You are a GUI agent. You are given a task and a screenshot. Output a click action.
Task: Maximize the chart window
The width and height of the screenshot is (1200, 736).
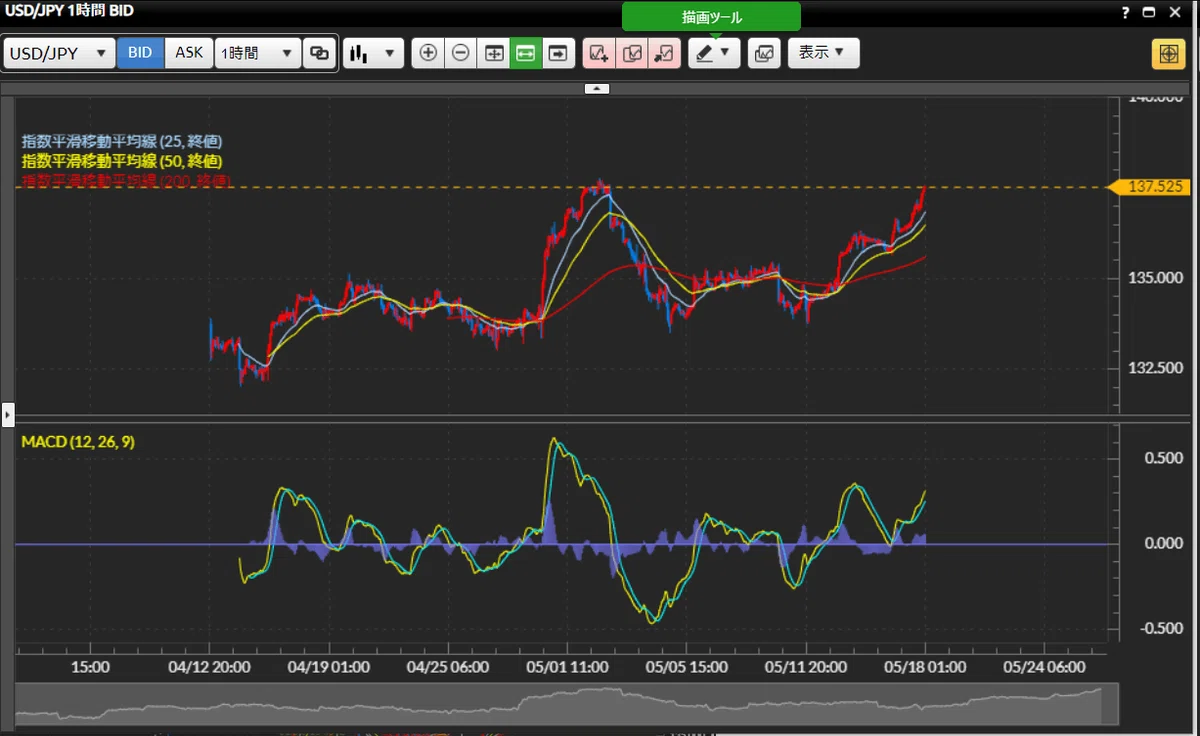pos(1149,12)
